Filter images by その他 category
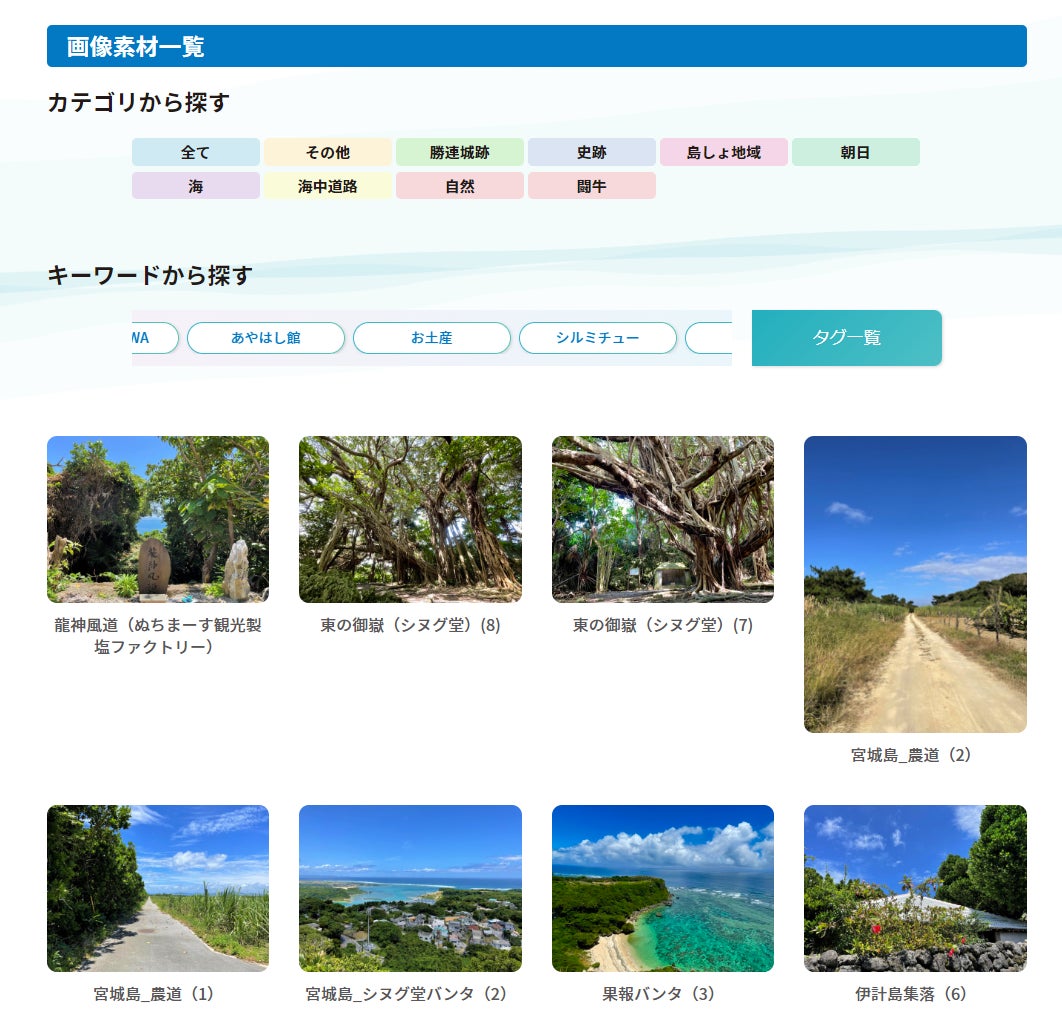Screen dimensions: 1062x1028 328,151
